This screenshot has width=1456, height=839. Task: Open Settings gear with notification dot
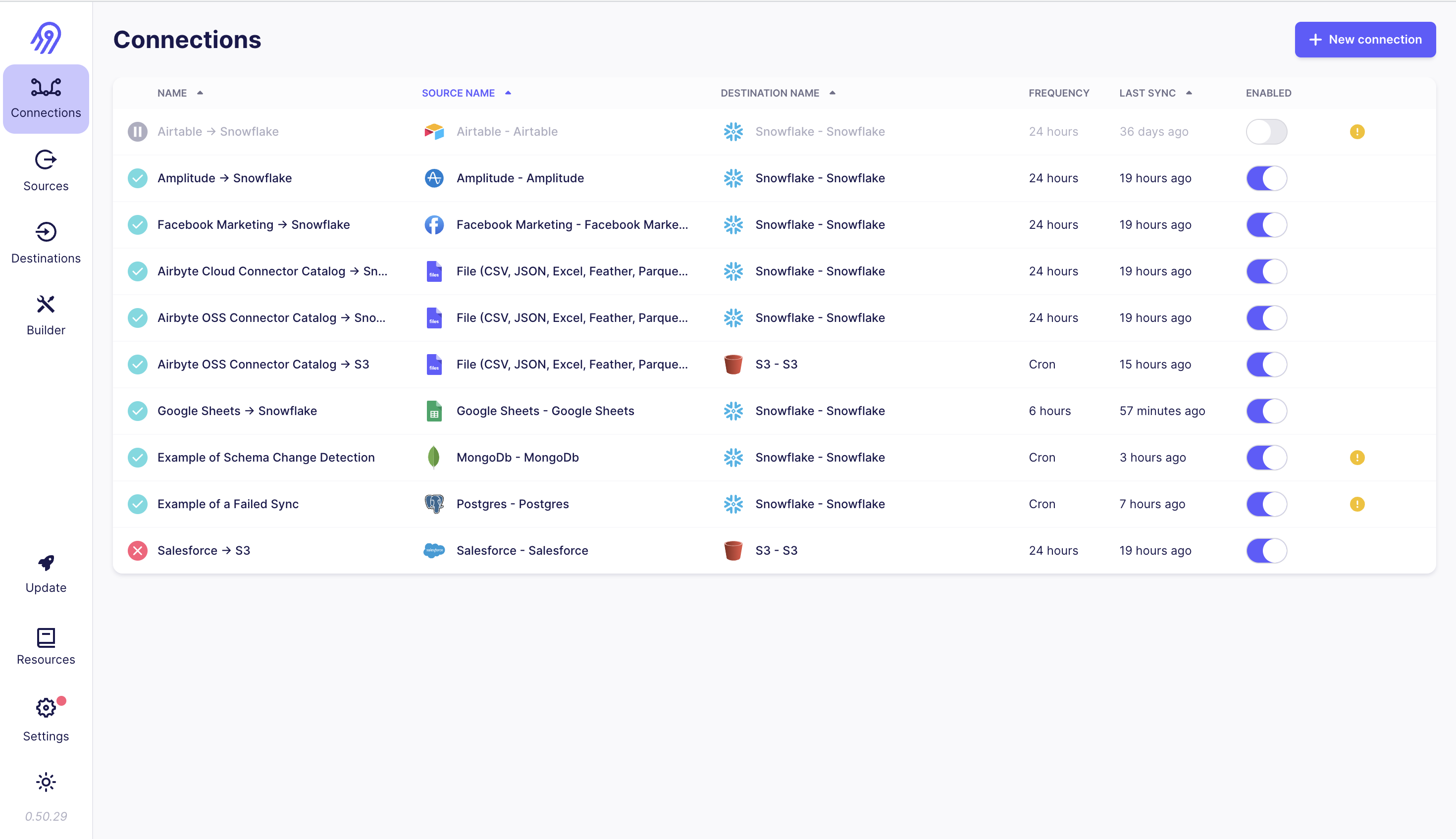click(x=46, y=719)
